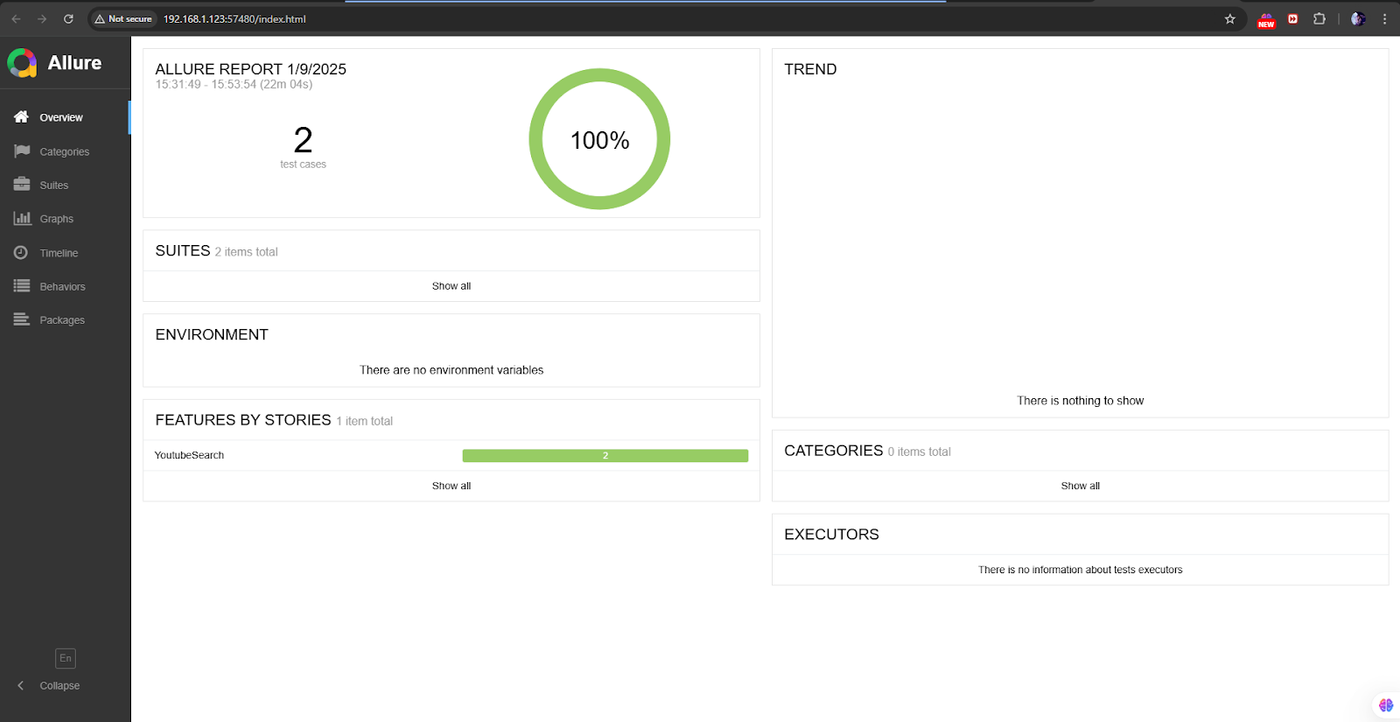Click the red extension icon beside NEW
Viewport: 1400px width, 722px height.
[x=1294, y=19]
